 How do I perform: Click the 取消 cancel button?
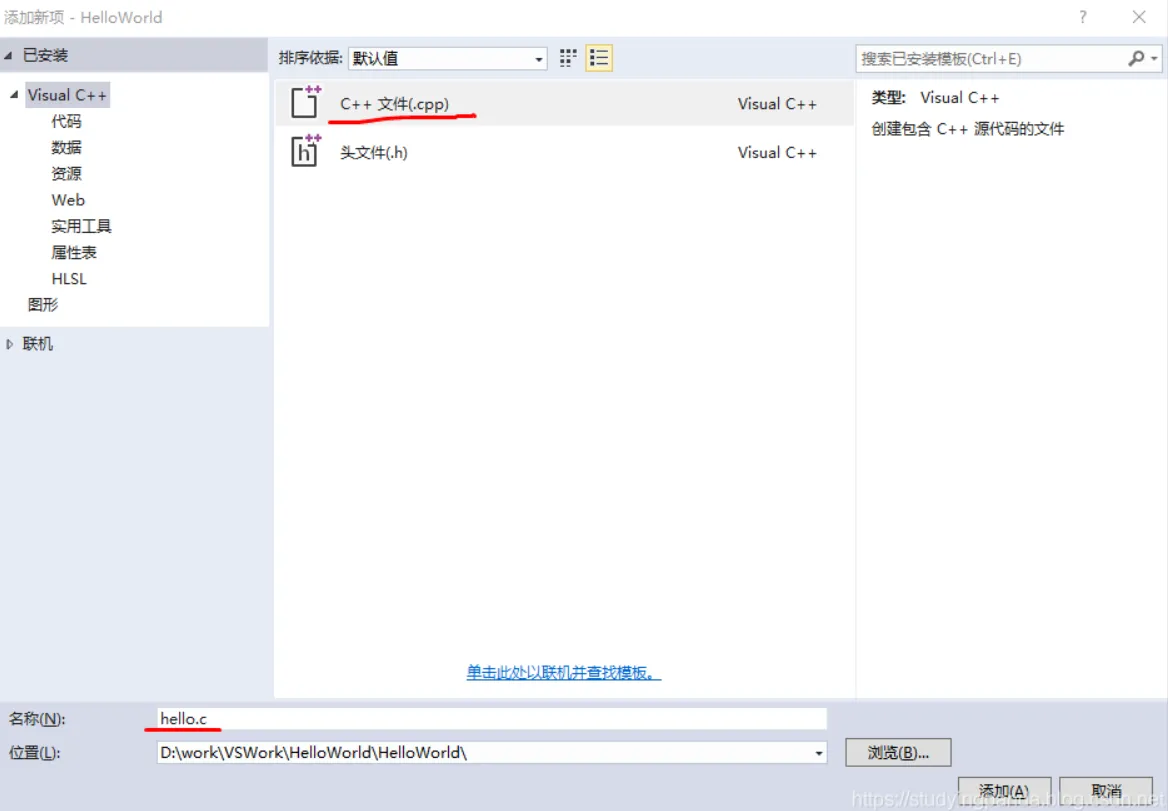coord(1106,791)
